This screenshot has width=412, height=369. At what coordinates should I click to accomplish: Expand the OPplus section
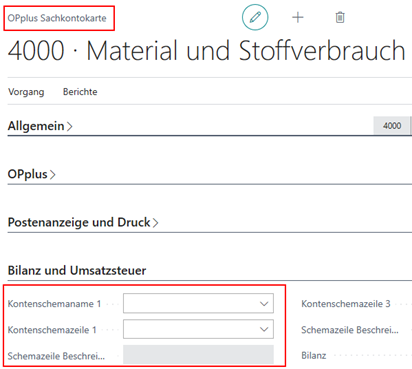coord(31,174)
